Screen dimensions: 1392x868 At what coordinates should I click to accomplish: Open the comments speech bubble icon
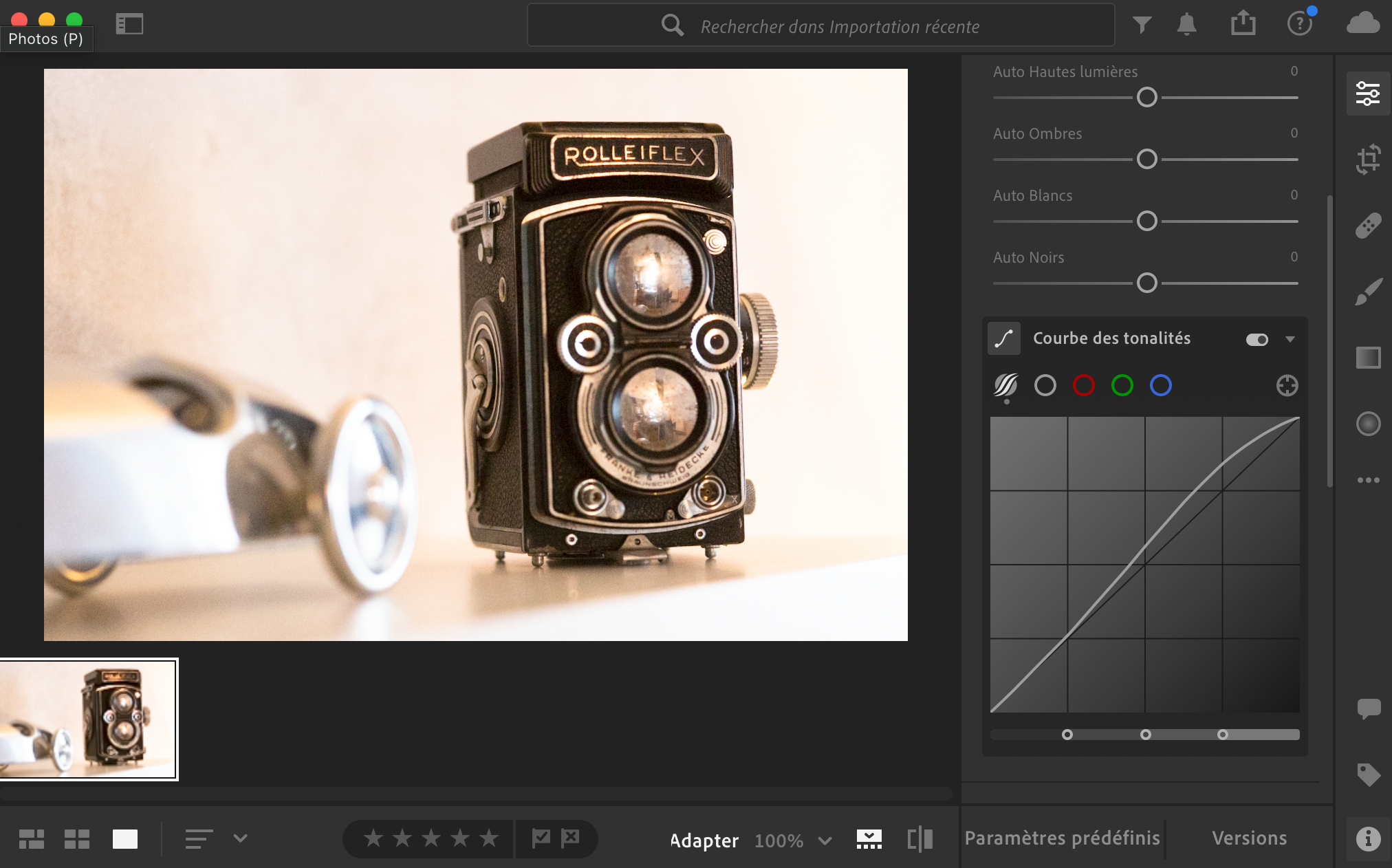(1369, 708)
